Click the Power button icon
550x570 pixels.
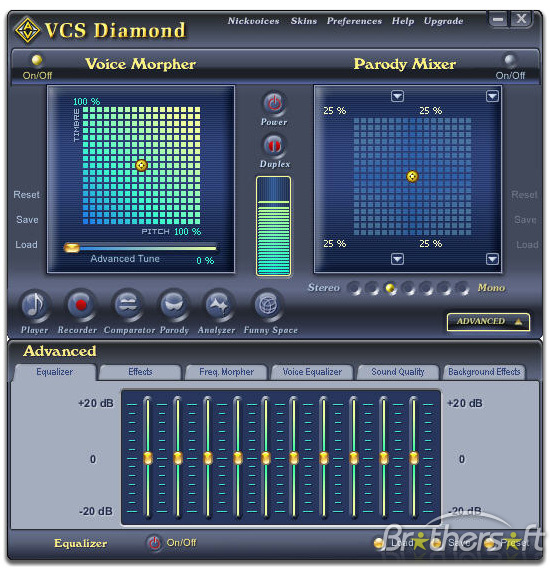coord(274,103)
